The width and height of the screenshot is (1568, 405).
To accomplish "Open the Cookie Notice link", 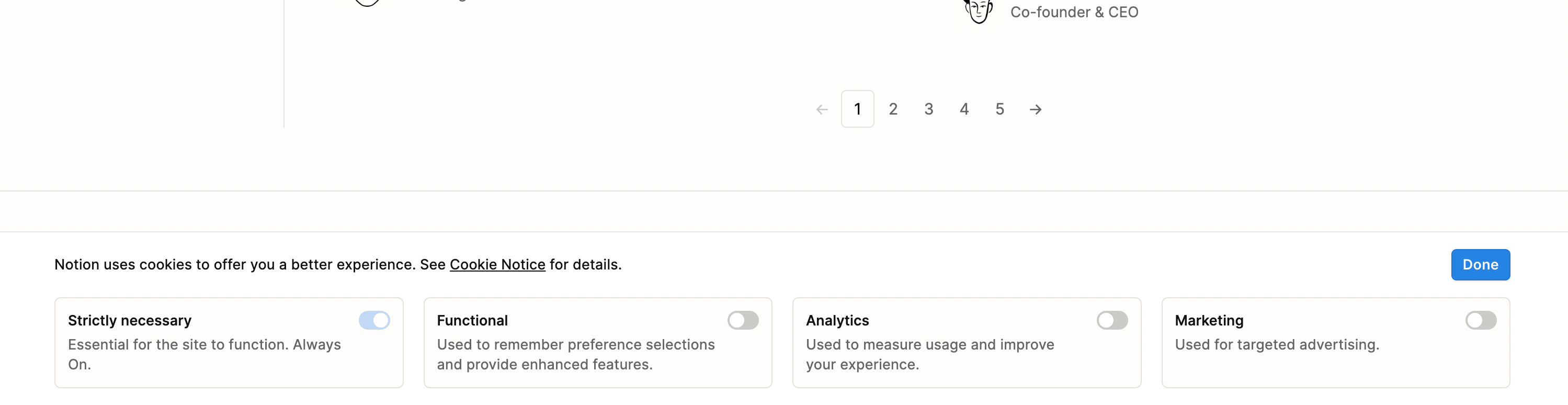I will click(497, 264).
